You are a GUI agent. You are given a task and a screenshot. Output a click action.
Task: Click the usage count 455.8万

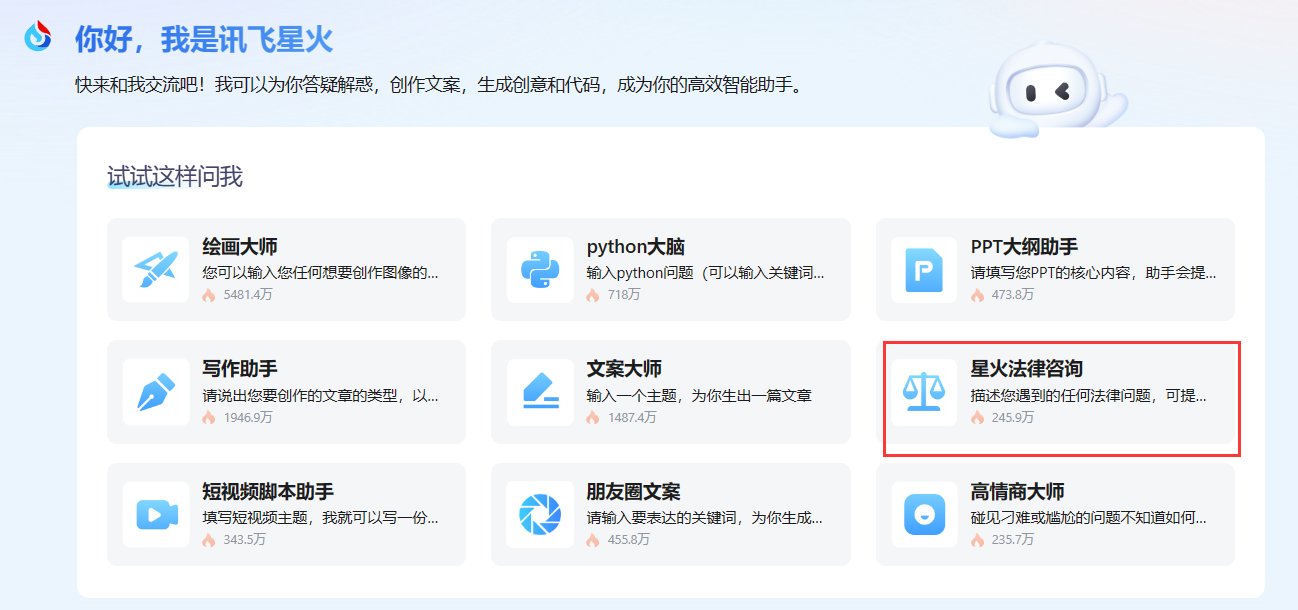(628, 540)
